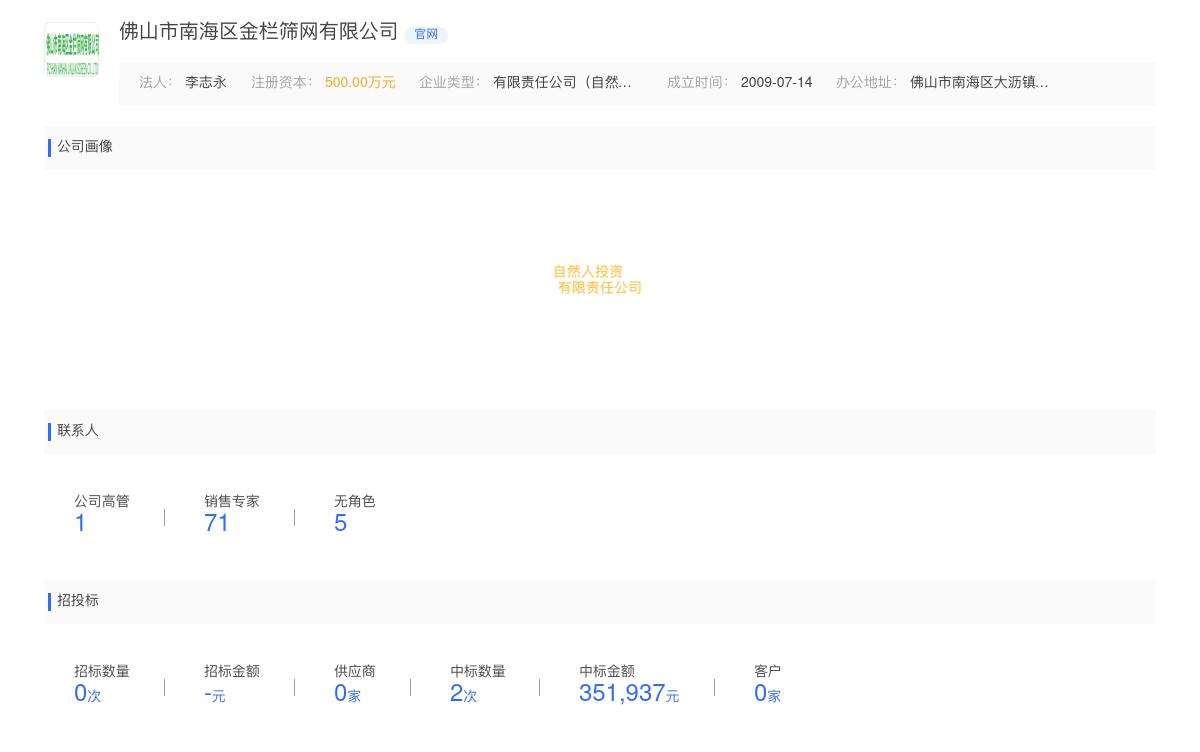
Task: Click the 有限责任公司 tag in company portrait
Action: [600, 288]
